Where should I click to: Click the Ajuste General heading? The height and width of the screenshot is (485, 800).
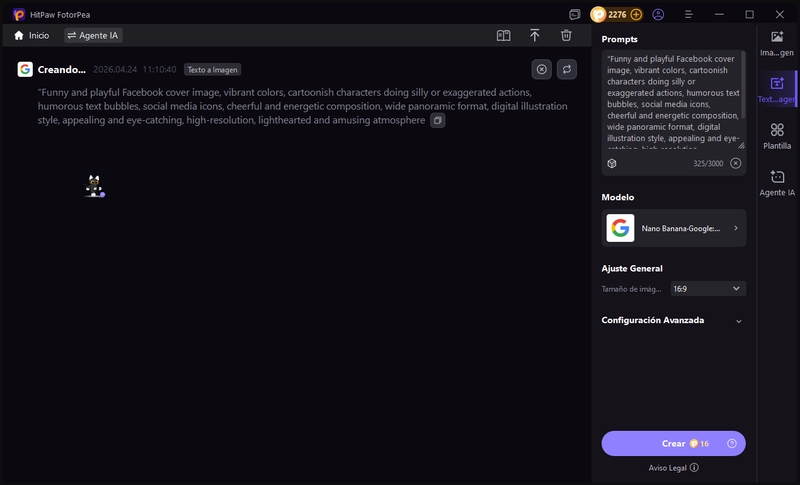coord(632,269)
